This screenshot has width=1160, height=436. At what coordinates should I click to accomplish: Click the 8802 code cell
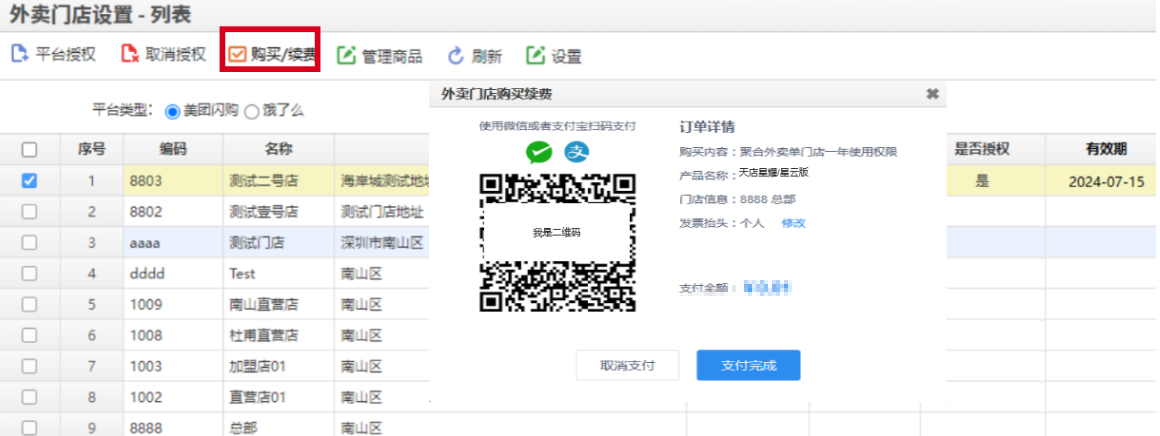point(173,212)
